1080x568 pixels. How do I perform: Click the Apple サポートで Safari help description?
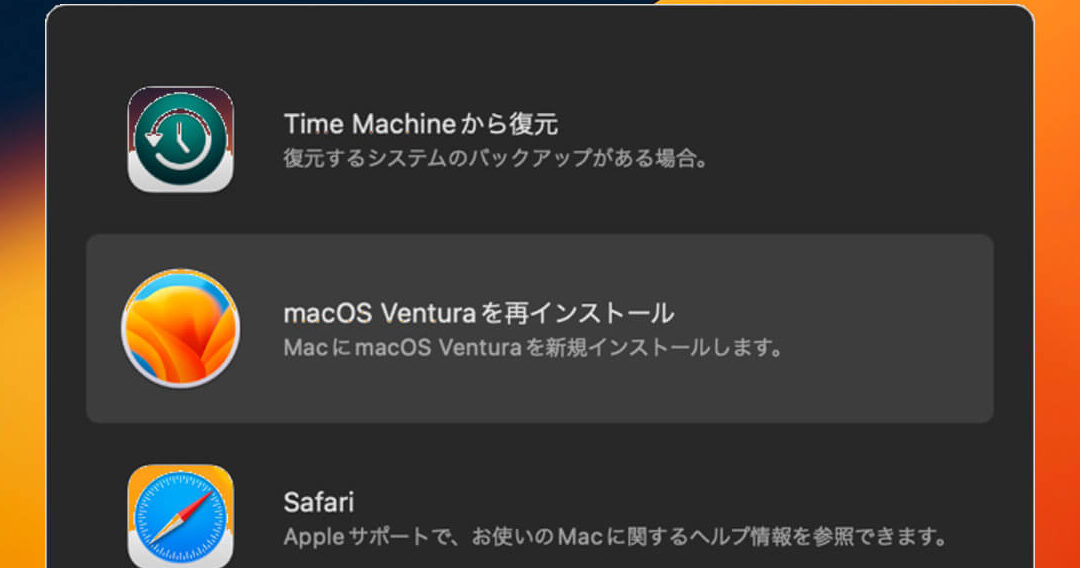click(616, 536)
